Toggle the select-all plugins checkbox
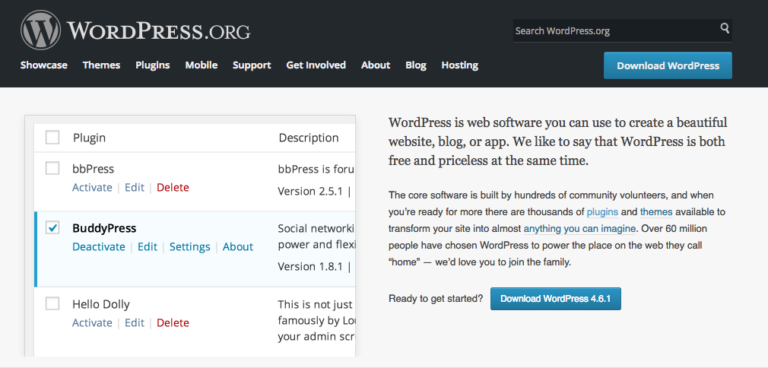 [x=52, y=138]
